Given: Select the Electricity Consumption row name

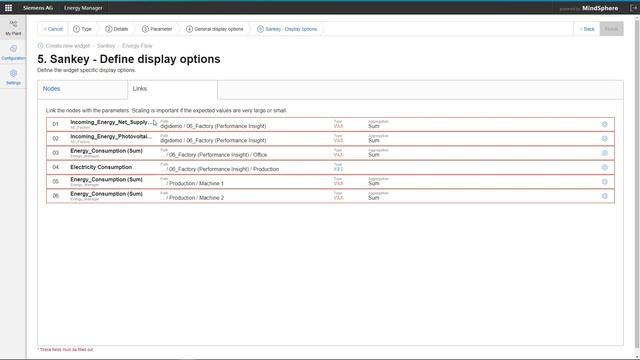Looking at the screenshot, I should point(101,167).
